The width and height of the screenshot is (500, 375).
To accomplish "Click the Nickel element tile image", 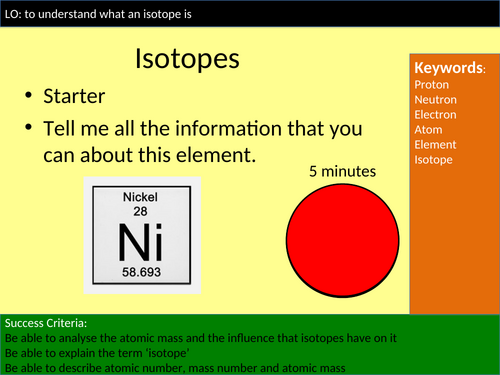I will point(142,235).
